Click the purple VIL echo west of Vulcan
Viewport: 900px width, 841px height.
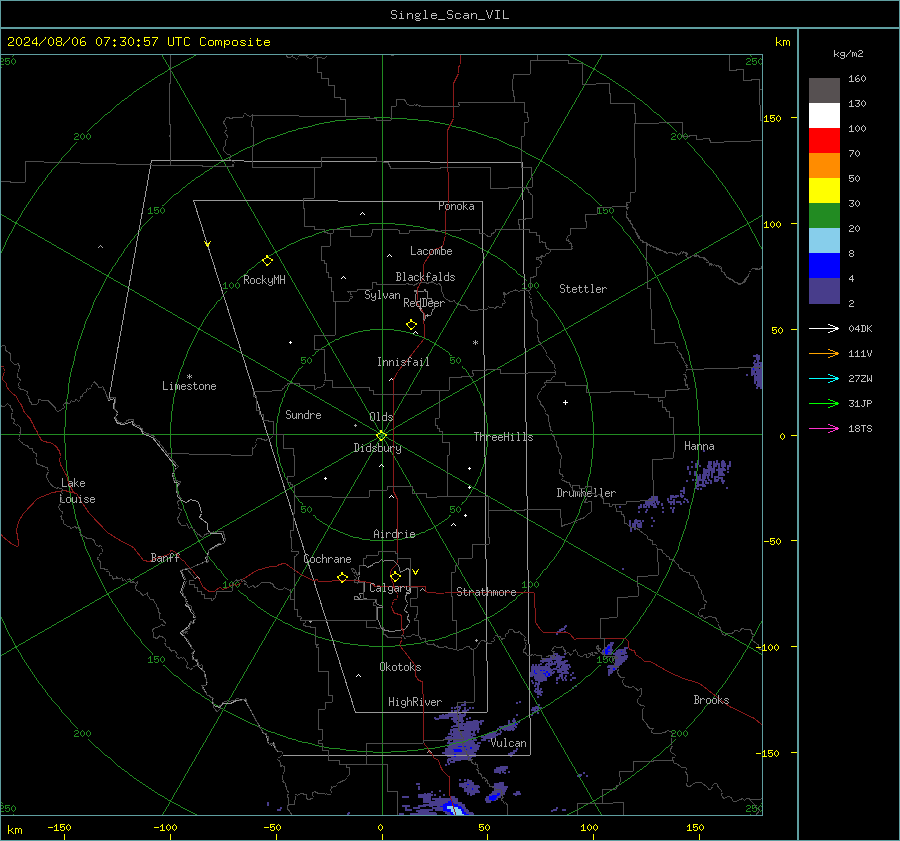[x=462, y=738]
